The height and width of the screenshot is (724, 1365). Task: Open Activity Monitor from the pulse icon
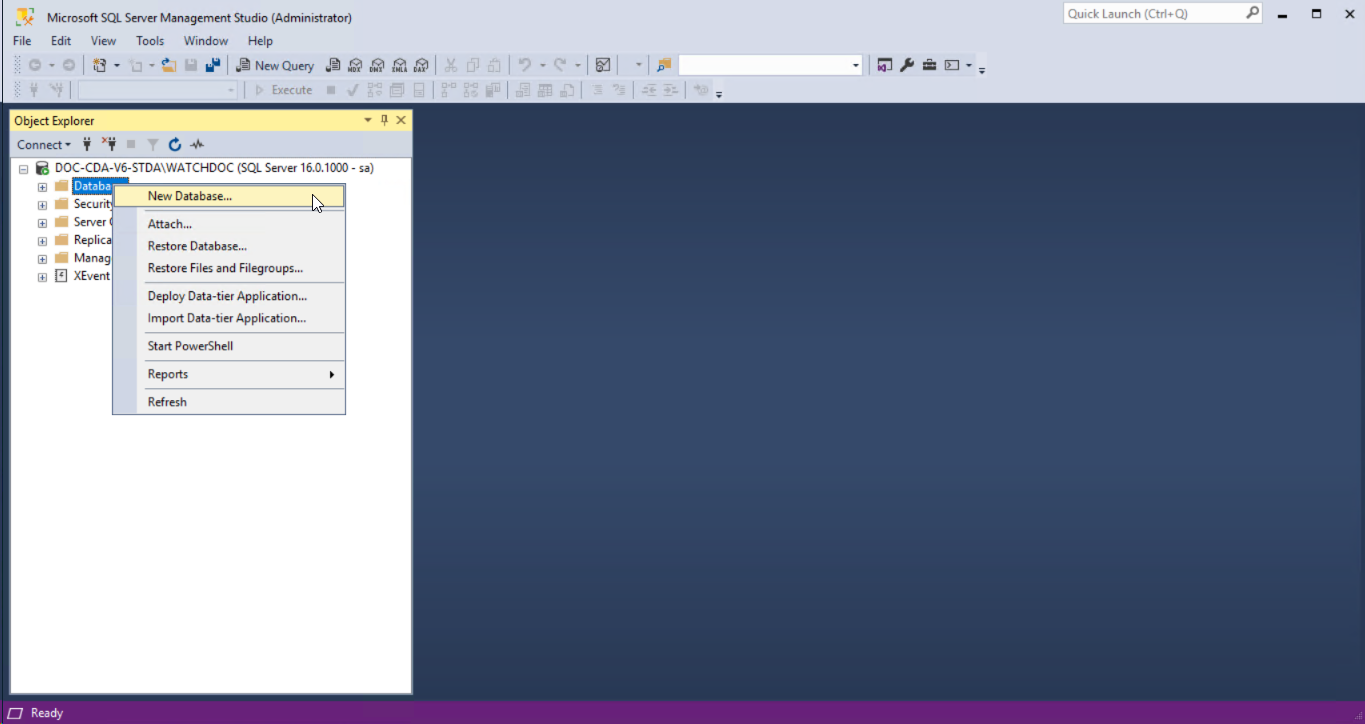tap(197, 144)
